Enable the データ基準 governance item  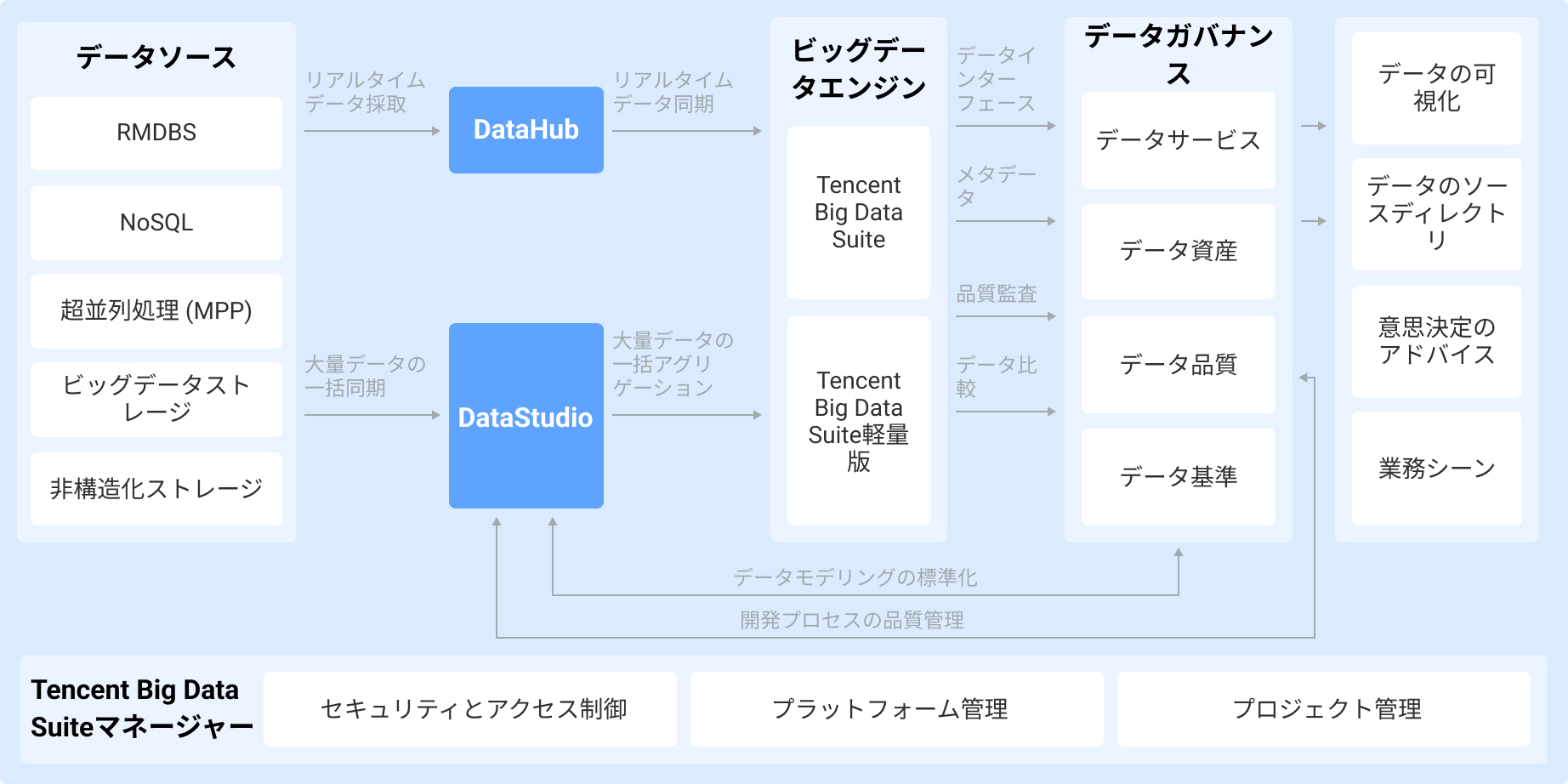tap(1178, 477)
